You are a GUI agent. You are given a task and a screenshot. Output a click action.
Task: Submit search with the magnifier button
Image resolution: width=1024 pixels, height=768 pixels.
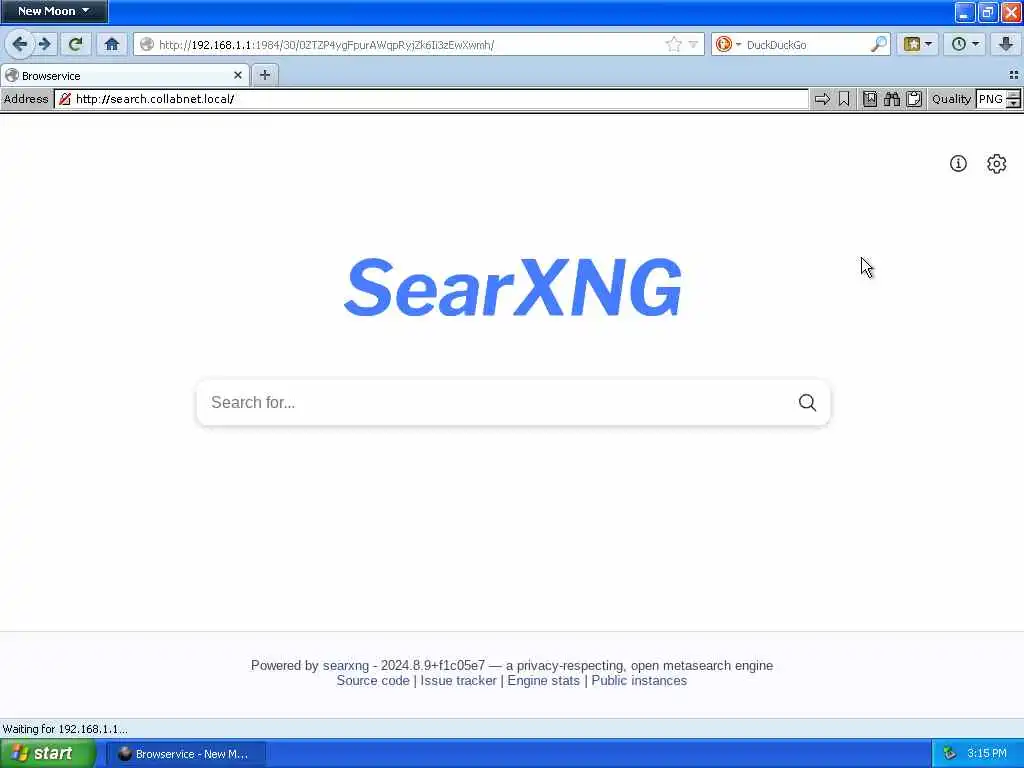click(x=808, y=402)
